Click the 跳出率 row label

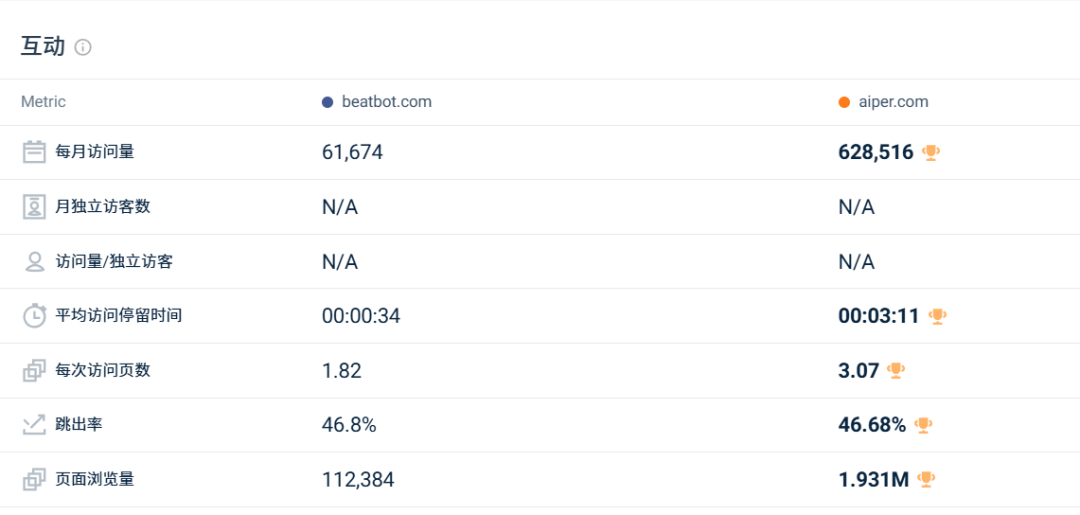point(79,425)
